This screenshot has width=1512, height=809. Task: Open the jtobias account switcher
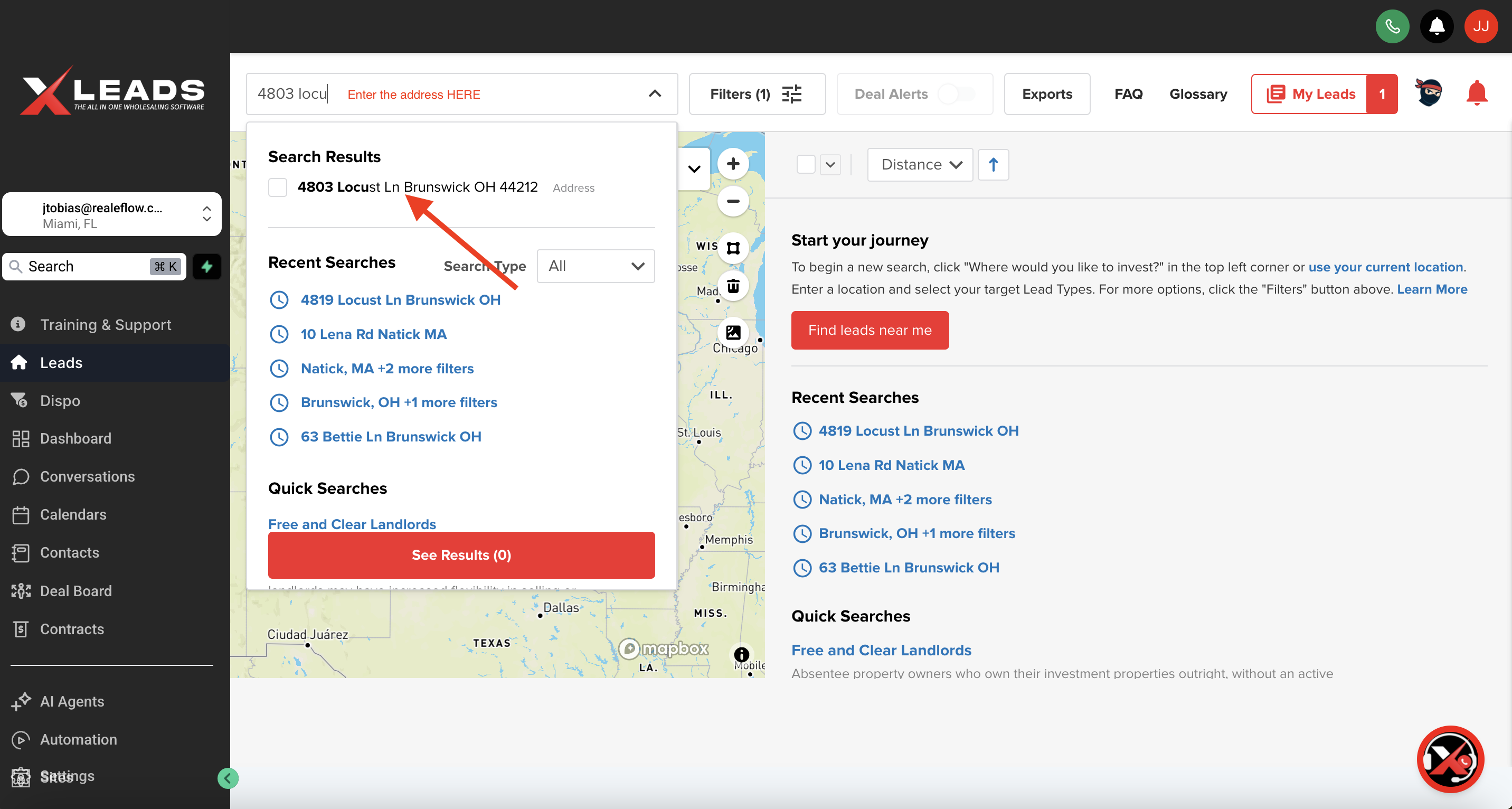tap(111, 215)
